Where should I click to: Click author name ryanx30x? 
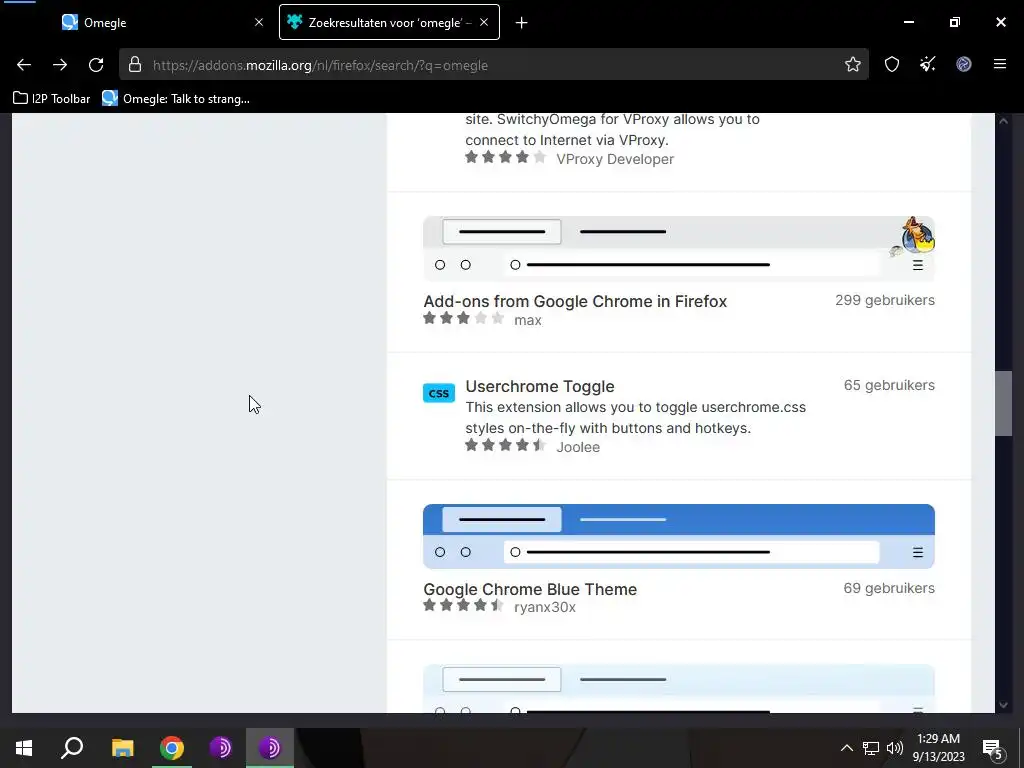(x=545, y=607)
